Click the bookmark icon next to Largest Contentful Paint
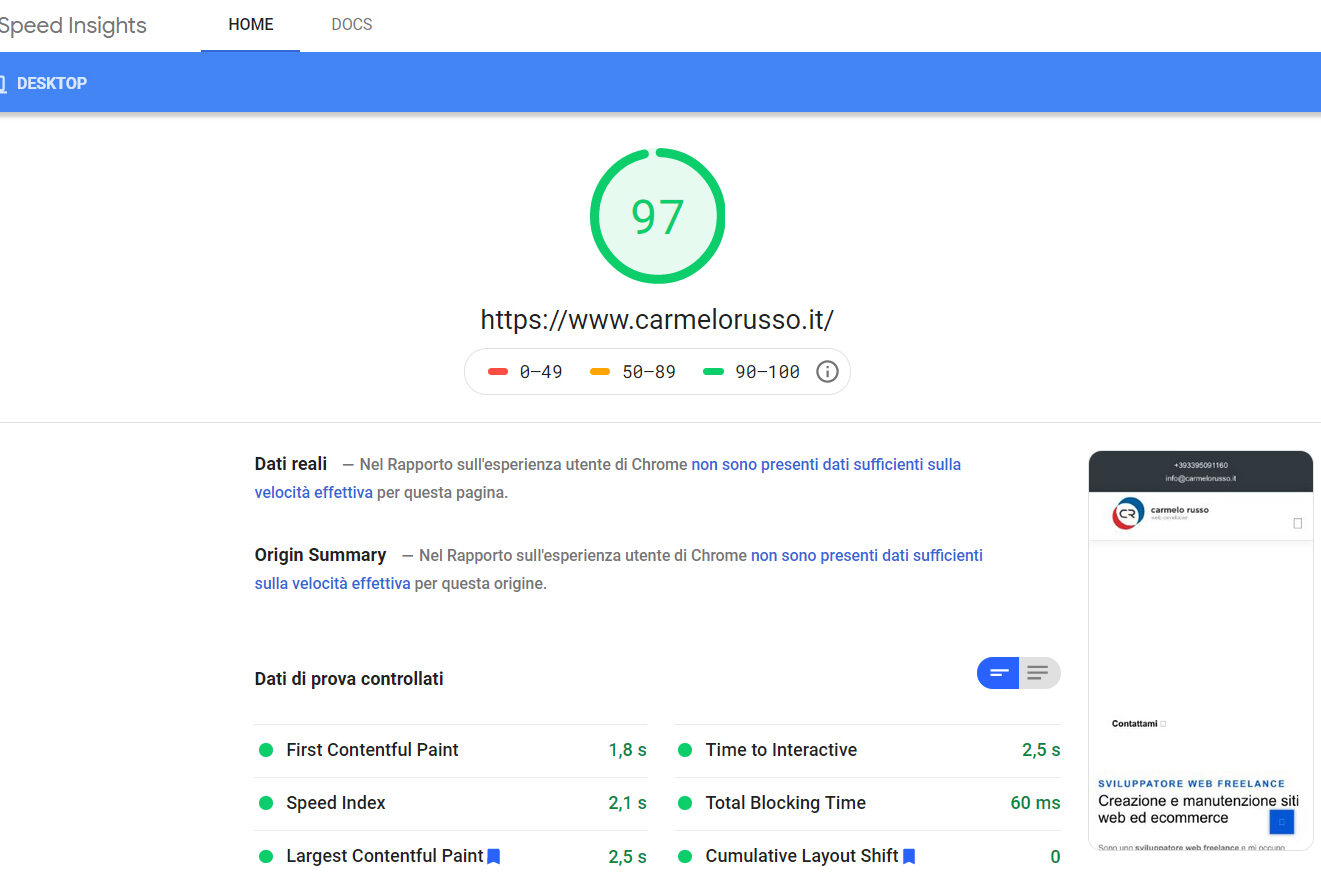The height and width of the screenshot is (881, 1321). coord(493,856)
